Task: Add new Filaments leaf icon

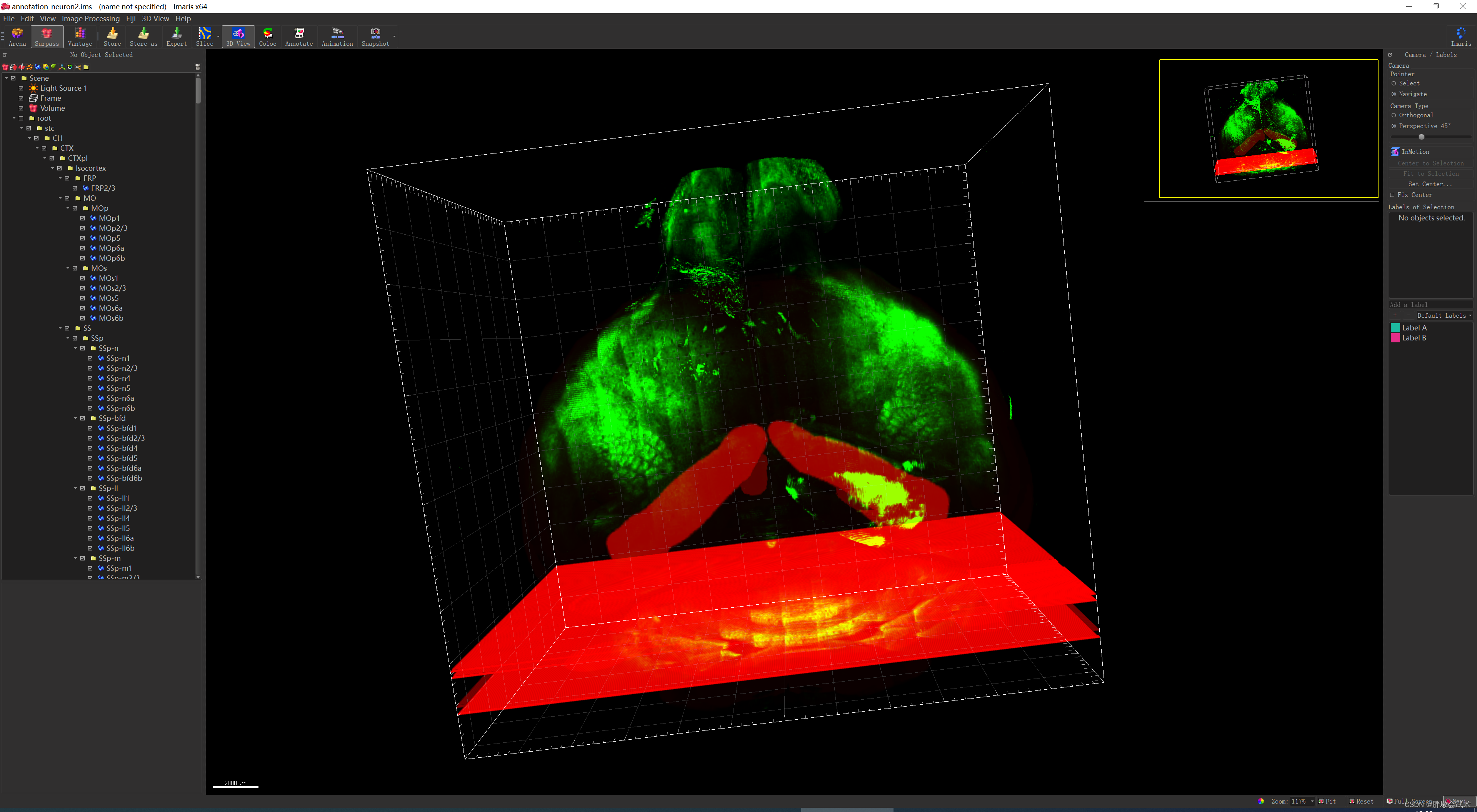Action: pyautogui.click(x=54, y=67)
